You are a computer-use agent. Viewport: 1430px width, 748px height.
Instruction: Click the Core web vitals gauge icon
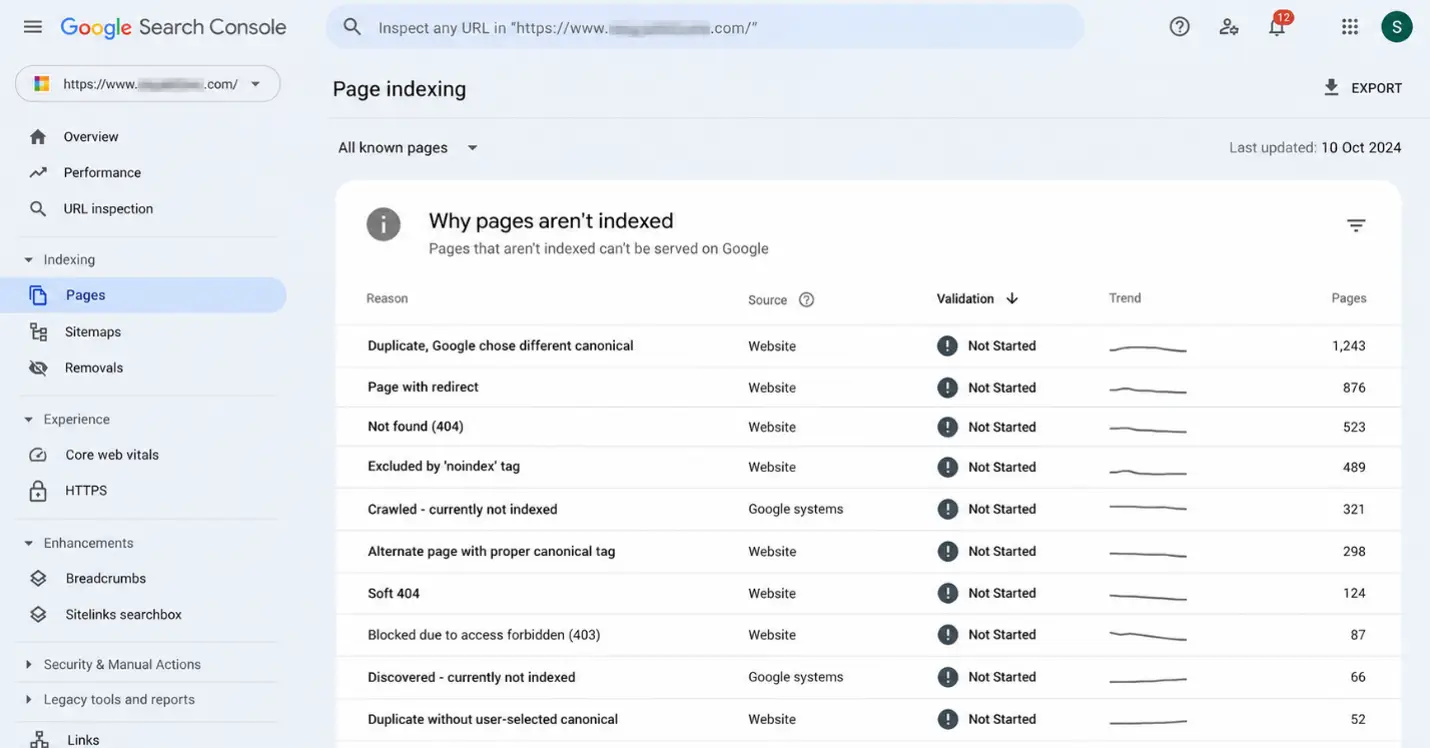click(x=38, y=455)
